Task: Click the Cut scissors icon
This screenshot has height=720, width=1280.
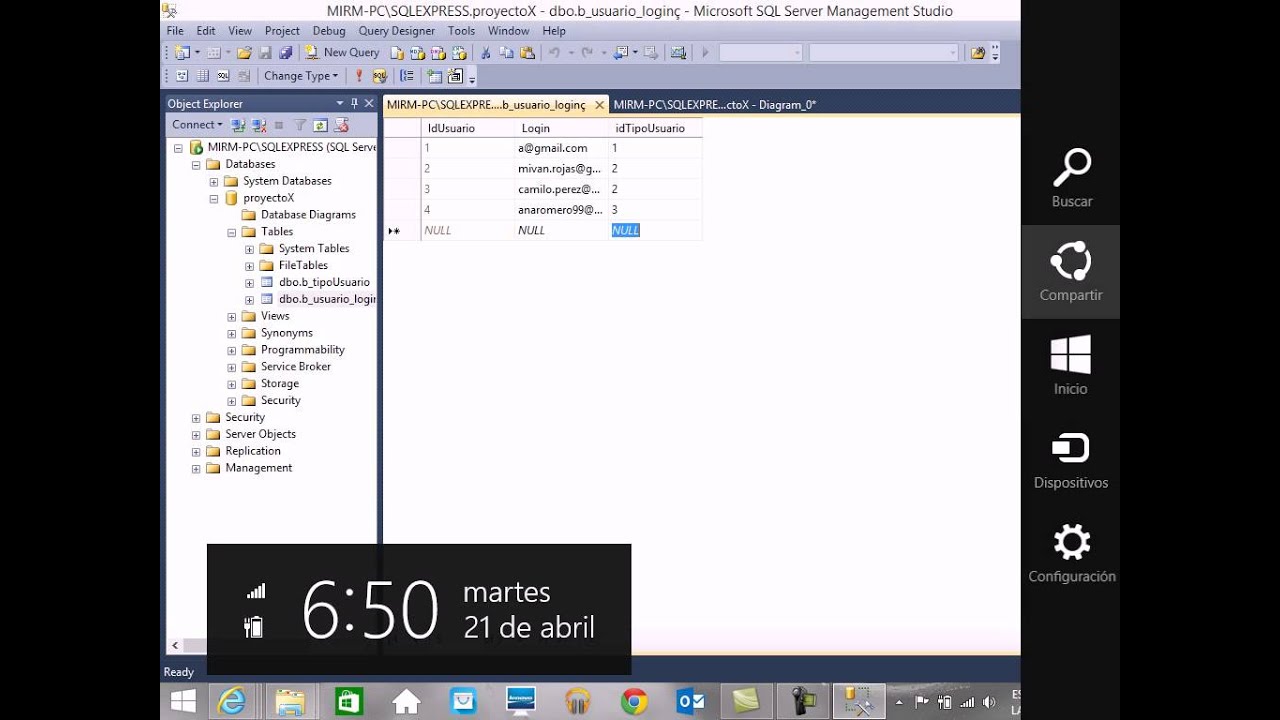Action: pos(485,52)
